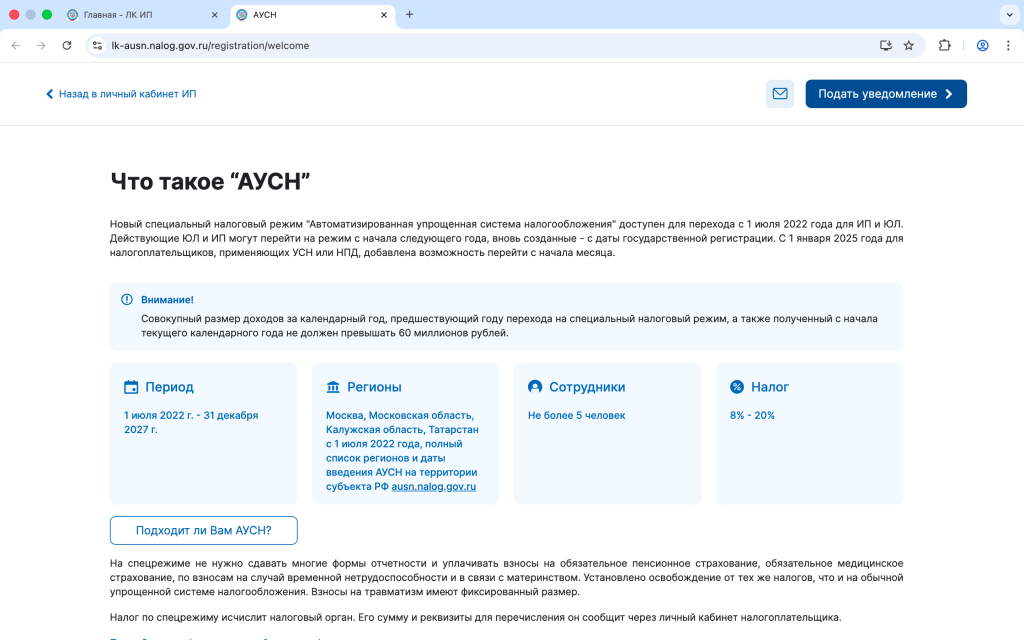Expand the tab search dropdown arrow

(x=1007, y=14)
